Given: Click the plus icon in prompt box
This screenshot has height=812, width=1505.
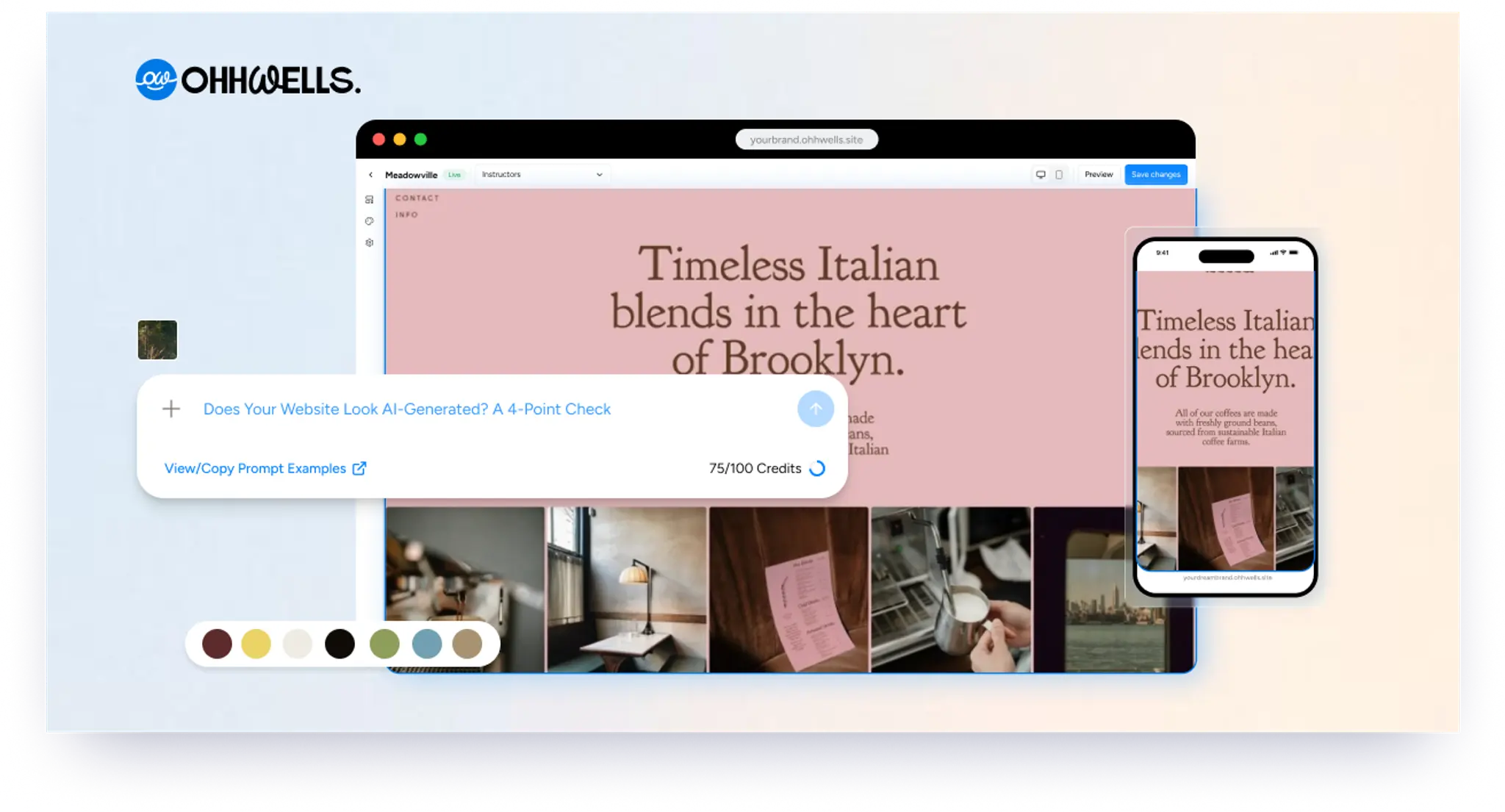Looking at the screenshot, I should pyautogui.click(x=171, y=409).
